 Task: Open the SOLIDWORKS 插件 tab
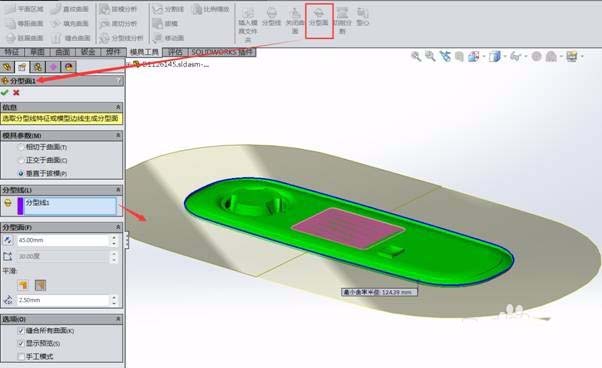point(222,52)
